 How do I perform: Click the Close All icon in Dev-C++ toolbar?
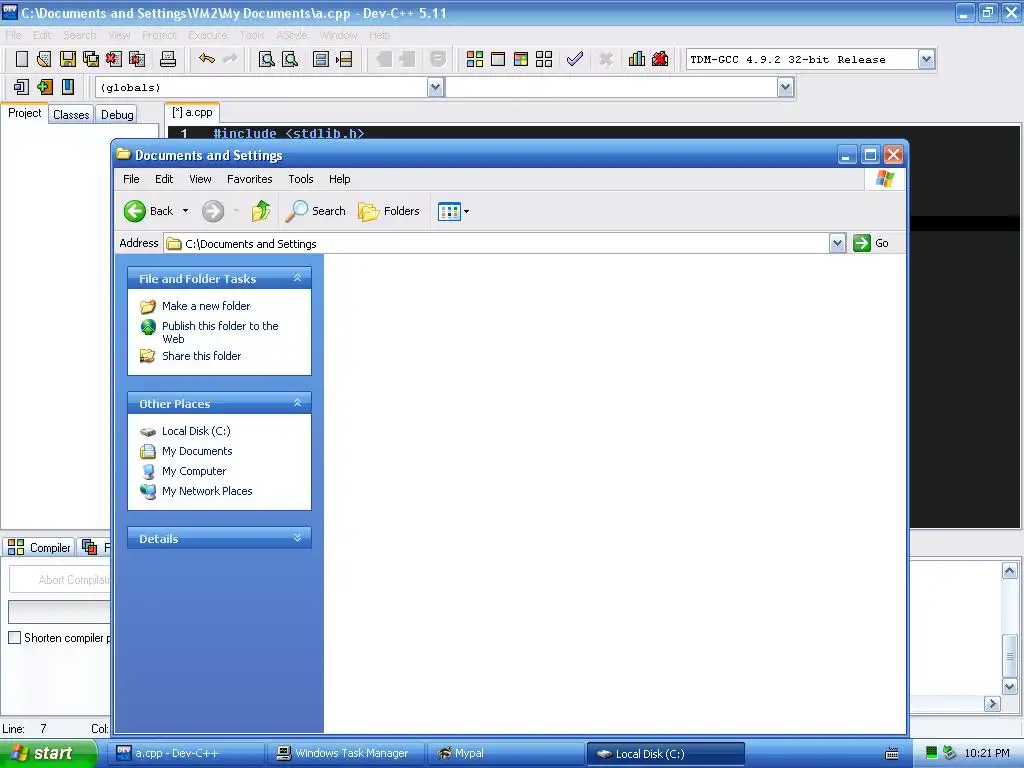click(137, 59)
